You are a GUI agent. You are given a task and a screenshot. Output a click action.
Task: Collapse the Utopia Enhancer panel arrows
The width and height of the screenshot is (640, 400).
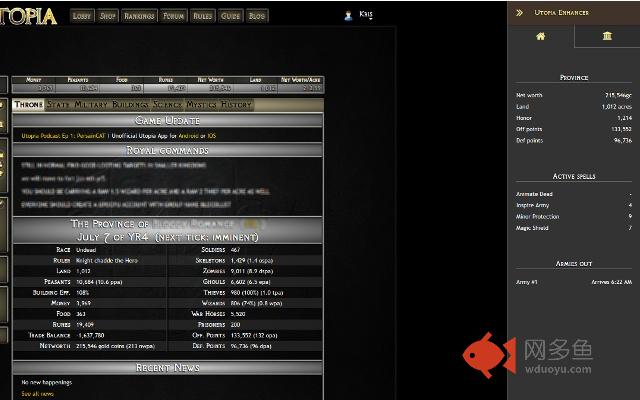pos(519,13)
